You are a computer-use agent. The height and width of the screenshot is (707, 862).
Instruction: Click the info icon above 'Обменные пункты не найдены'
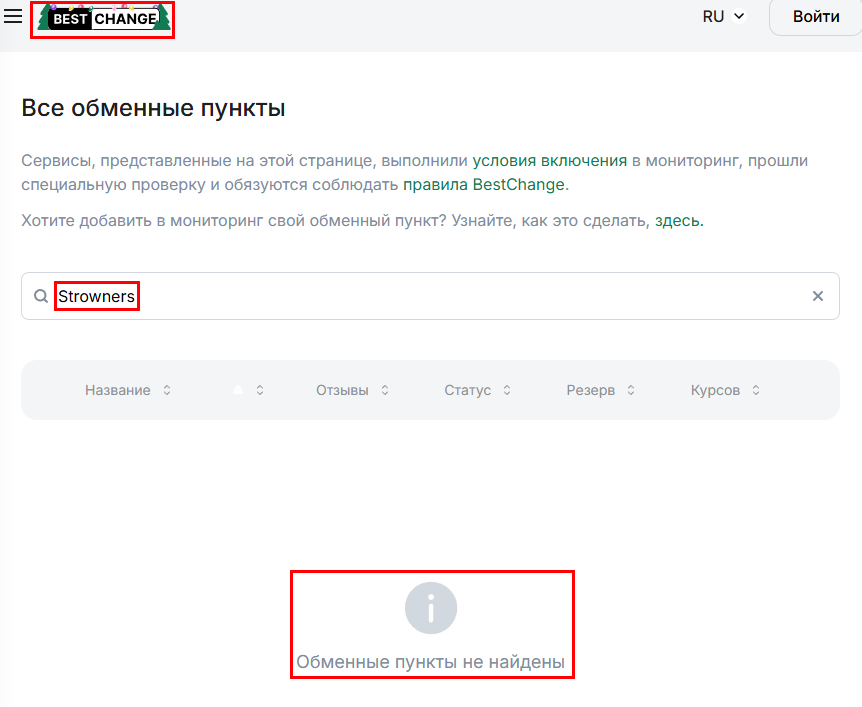click(x=431, y=607)
